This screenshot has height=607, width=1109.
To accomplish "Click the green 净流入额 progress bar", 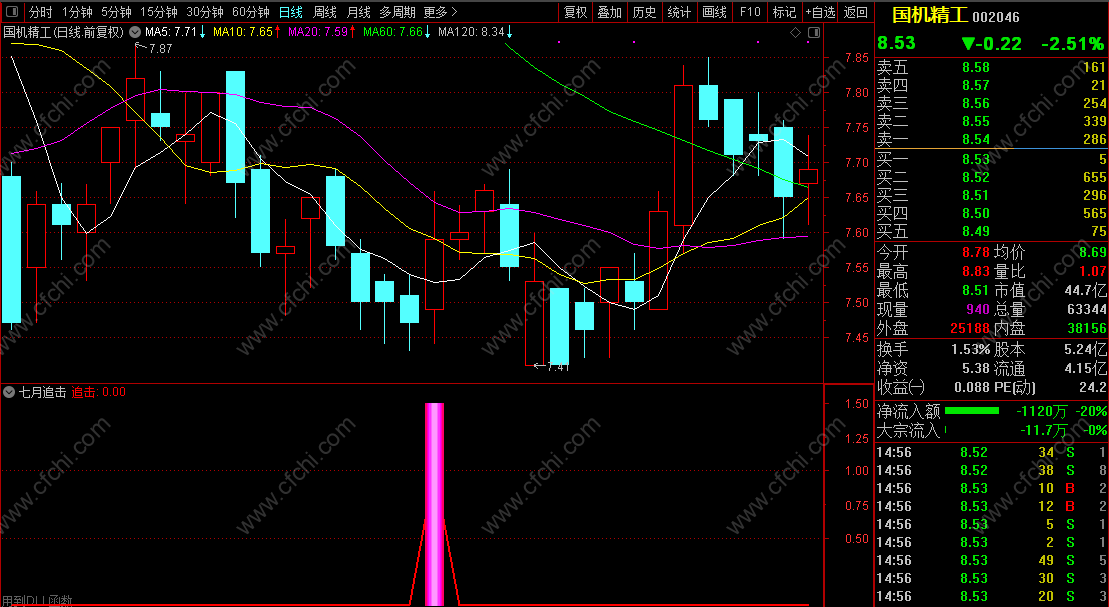I will pyautogui.click(x=972, y=410).
